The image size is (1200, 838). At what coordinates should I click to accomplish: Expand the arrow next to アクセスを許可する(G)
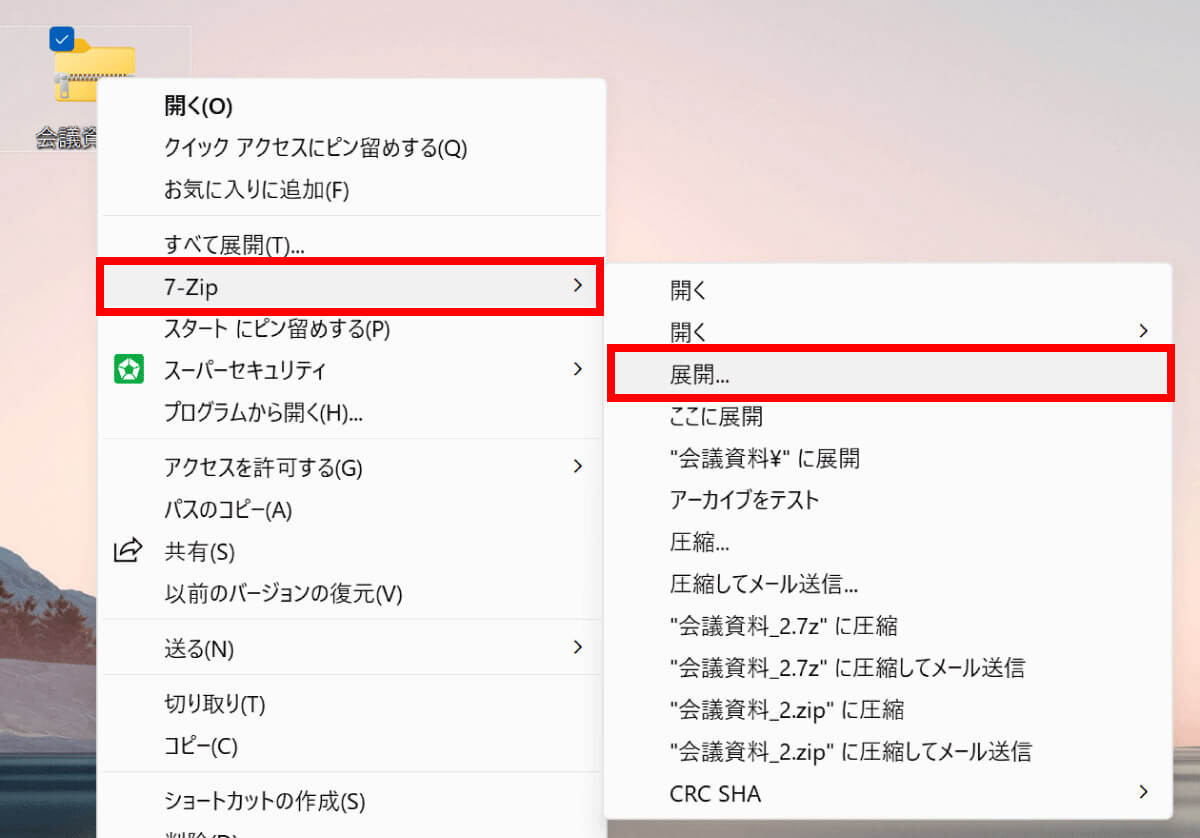576,466
